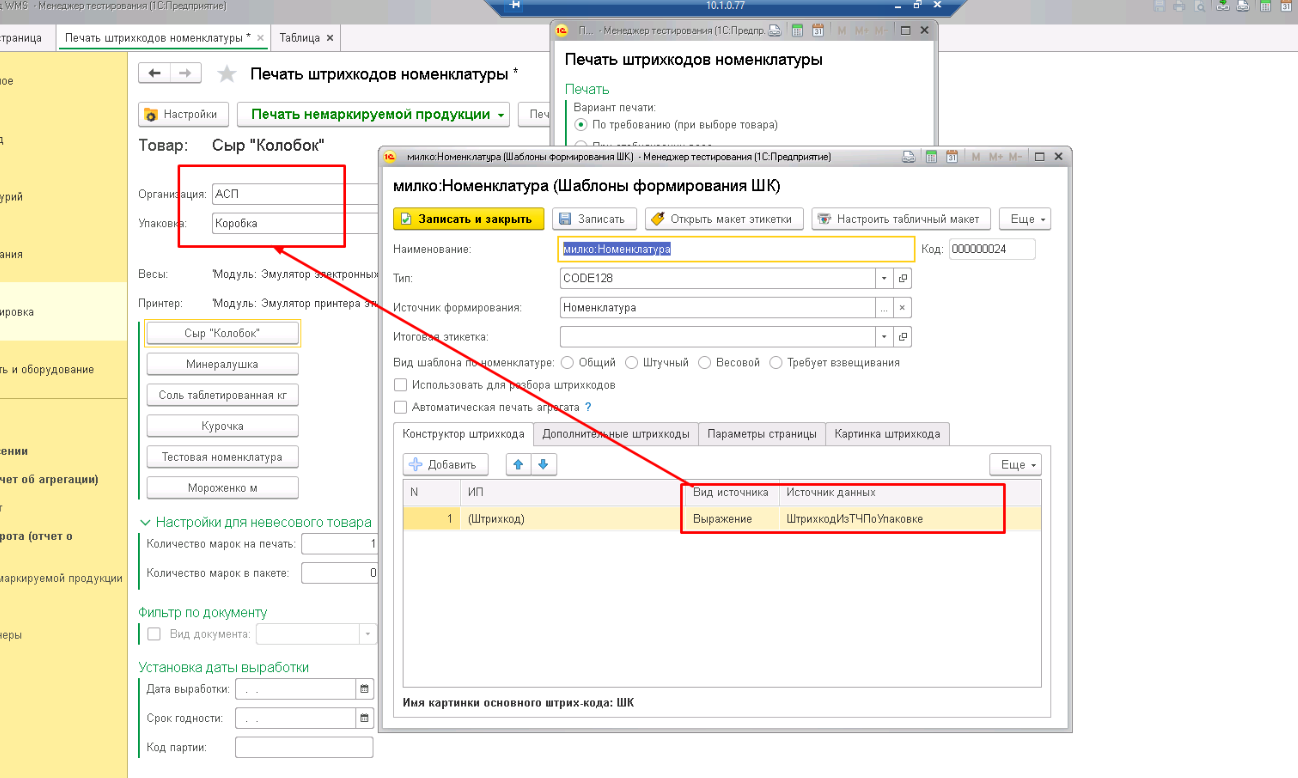Click calendar icon in small Печать штрихкодов window
The width and height of the screenshot is (1298, 778).
tap(817, 30)
